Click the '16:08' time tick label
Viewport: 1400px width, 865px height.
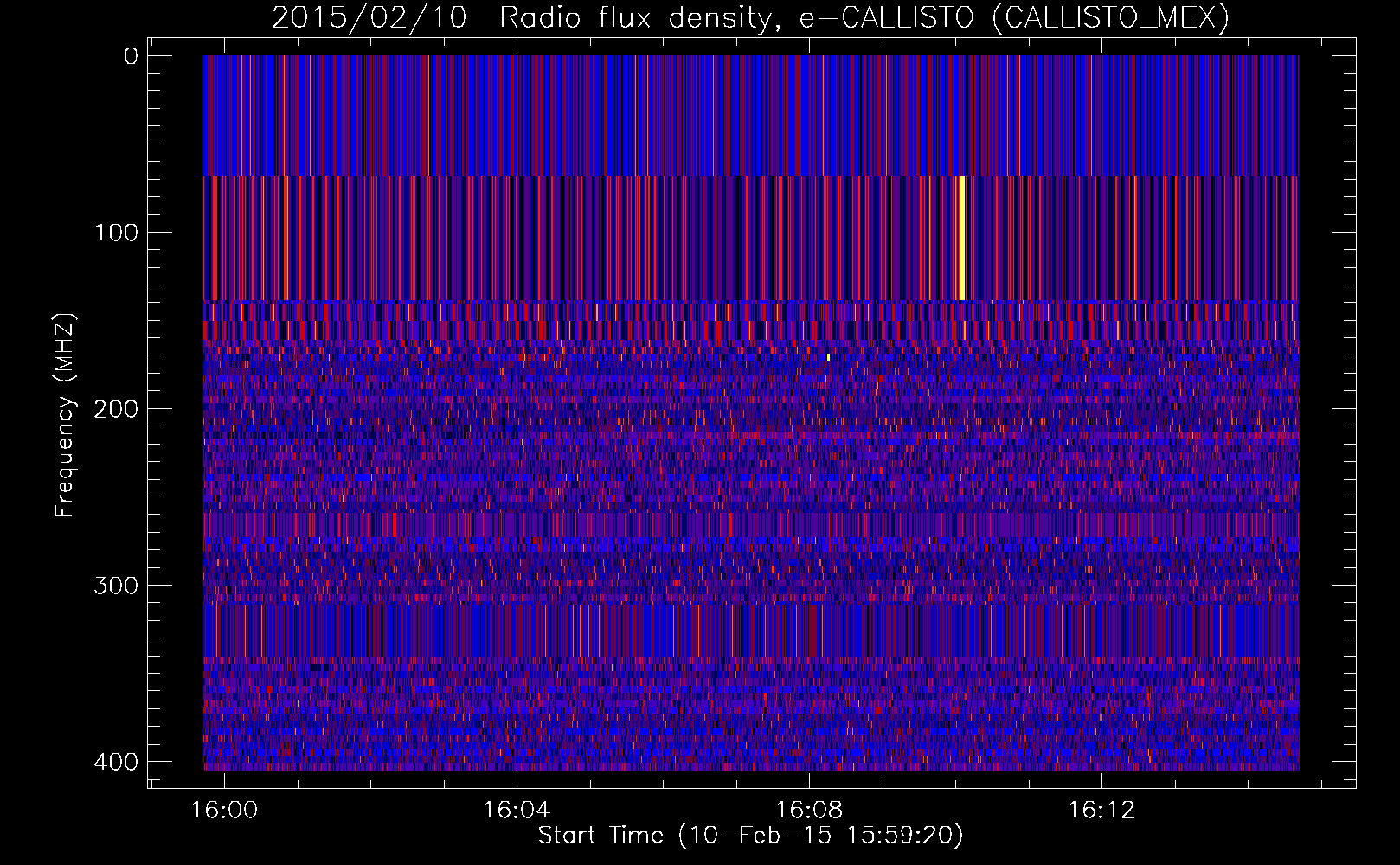click(809, 811)
